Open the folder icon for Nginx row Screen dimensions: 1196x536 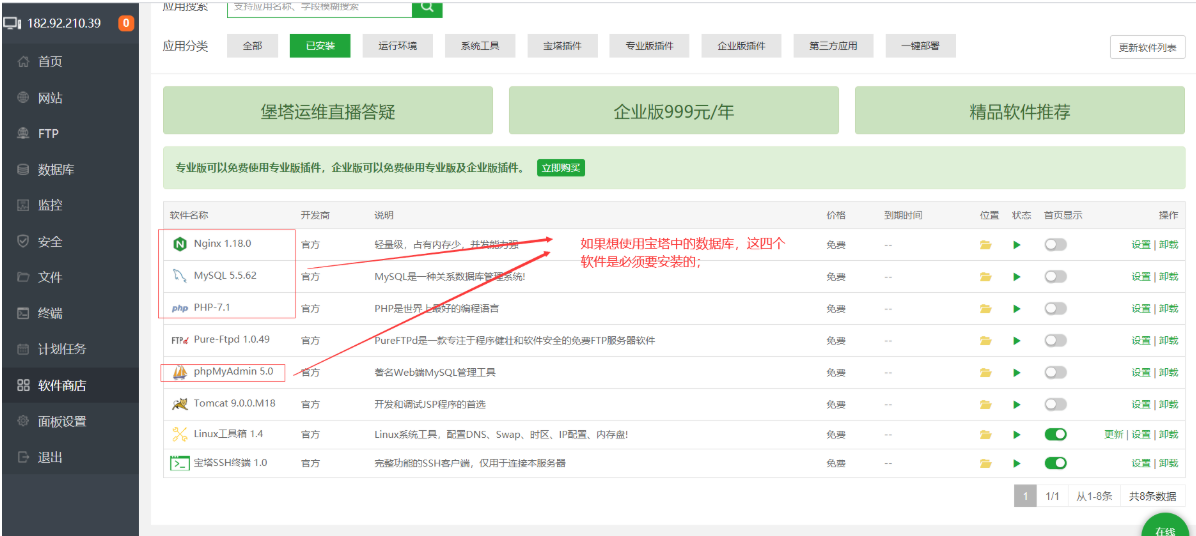point(985,245)
